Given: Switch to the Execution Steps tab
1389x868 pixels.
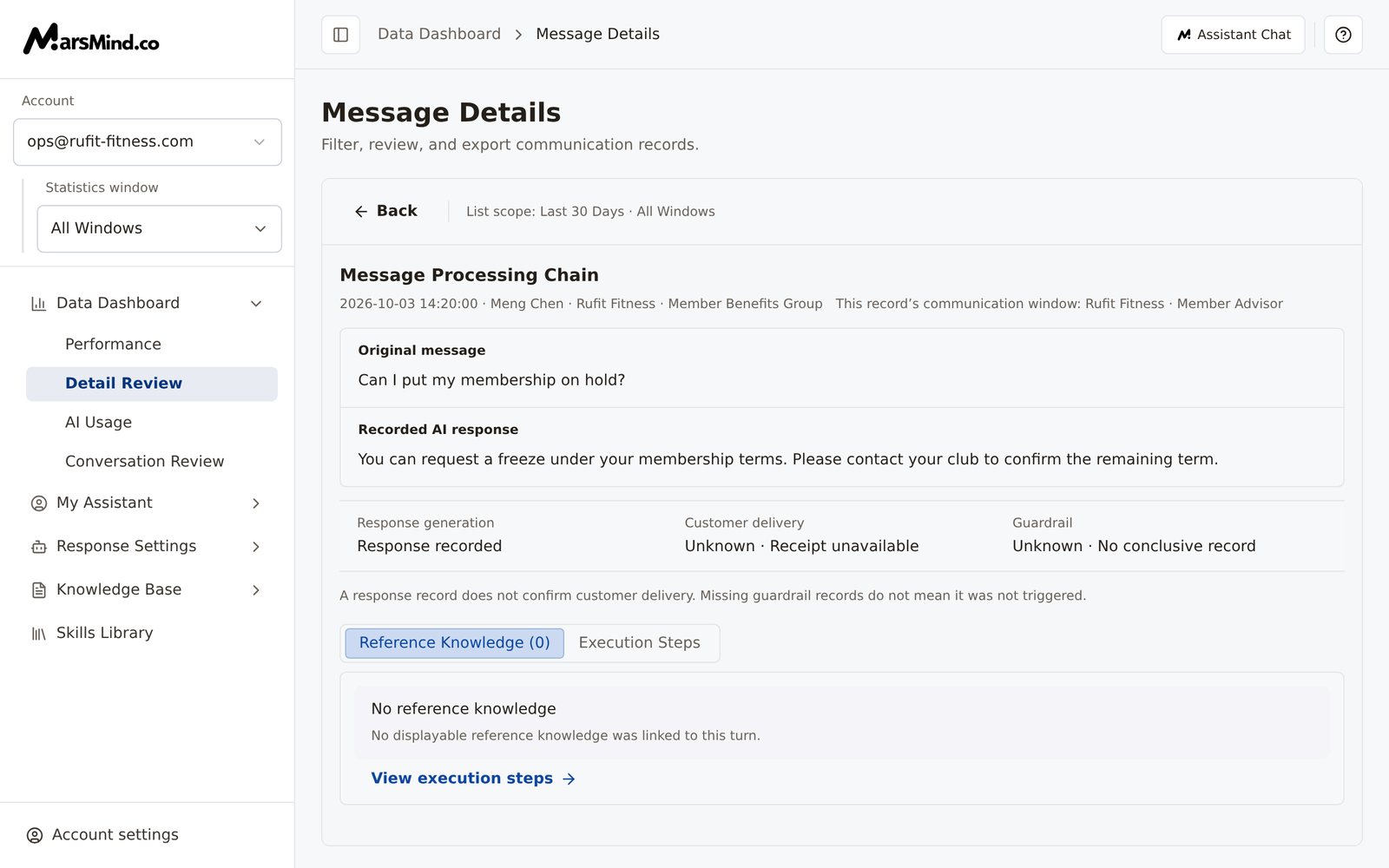Looking at the screenshot, I should (639, 643).
